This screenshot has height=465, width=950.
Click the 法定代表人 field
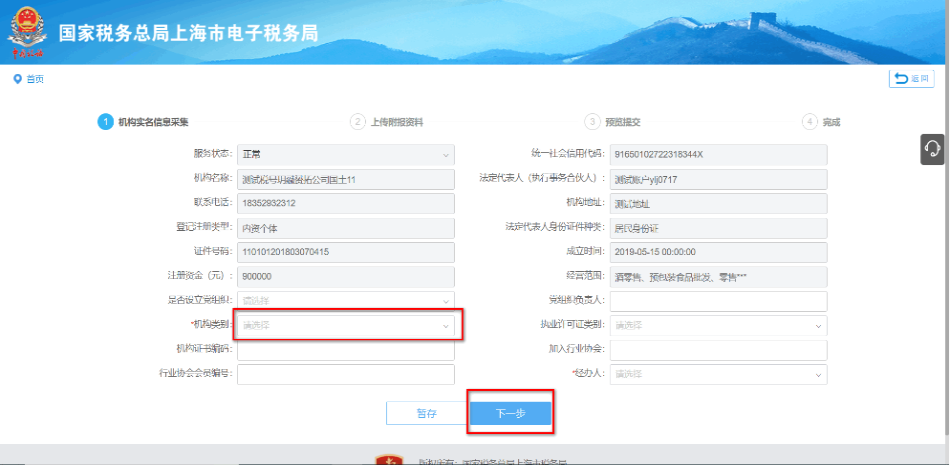(x=719, y=179)
